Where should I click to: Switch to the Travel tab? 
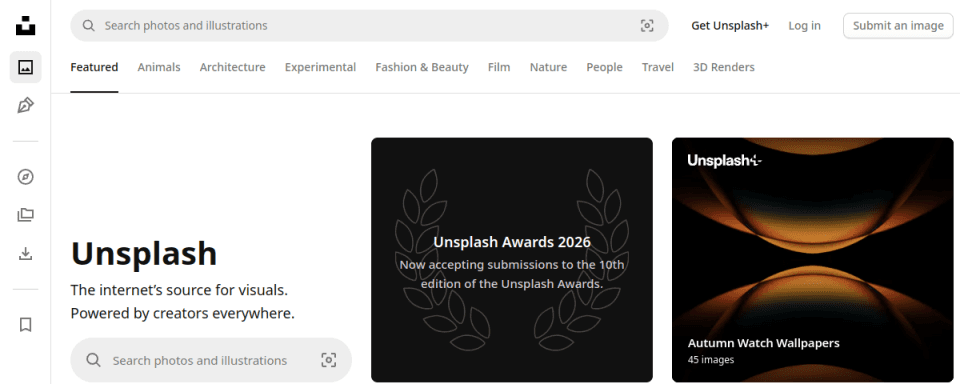point(658,67)
